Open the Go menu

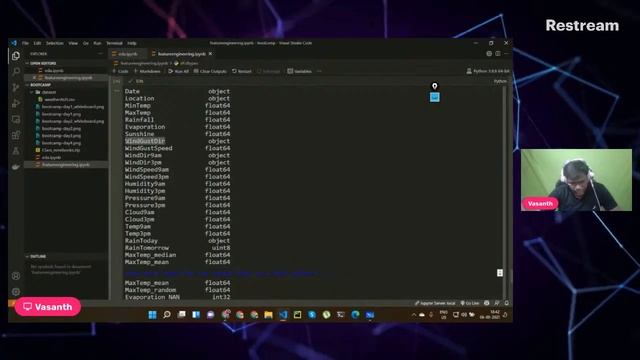pyautogui.click(x=86, y=43)
